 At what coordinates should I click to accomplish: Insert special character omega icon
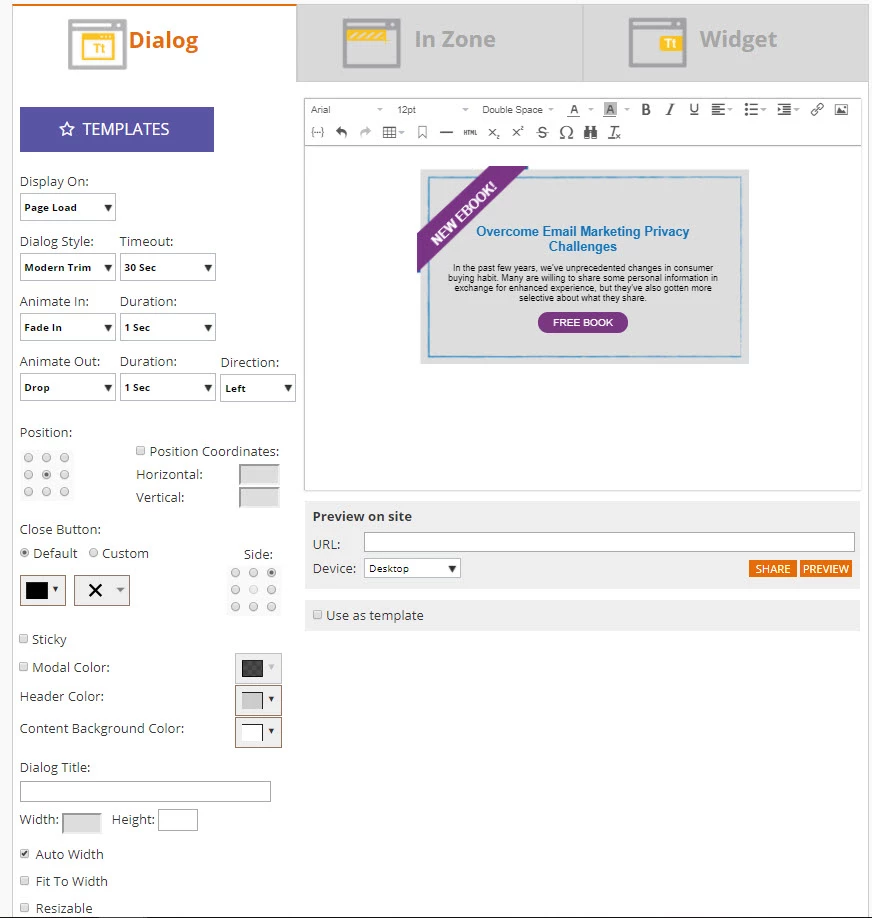coord(566,133)
